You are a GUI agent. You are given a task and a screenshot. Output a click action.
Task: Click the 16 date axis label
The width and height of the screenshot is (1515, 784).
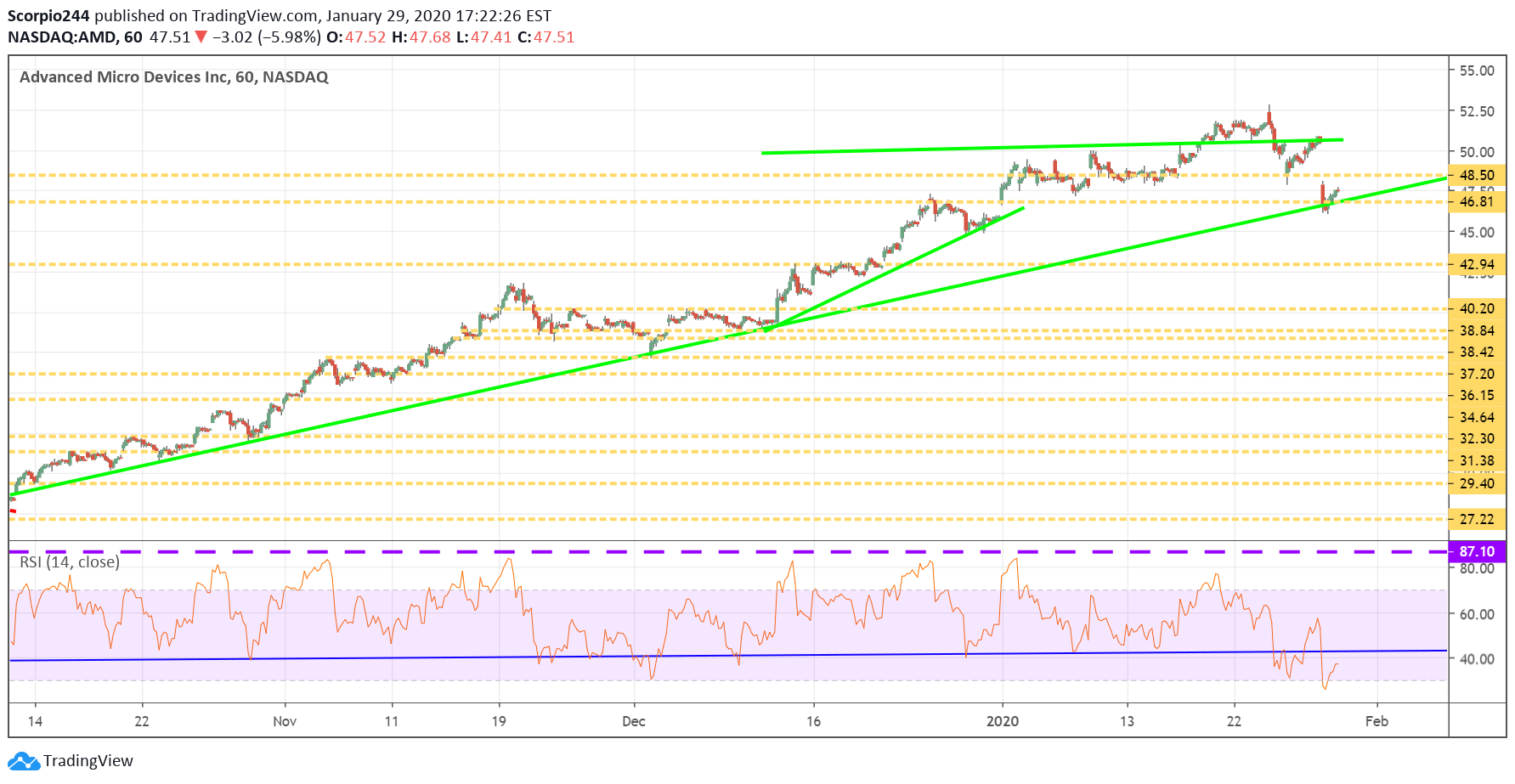point(814,721)
